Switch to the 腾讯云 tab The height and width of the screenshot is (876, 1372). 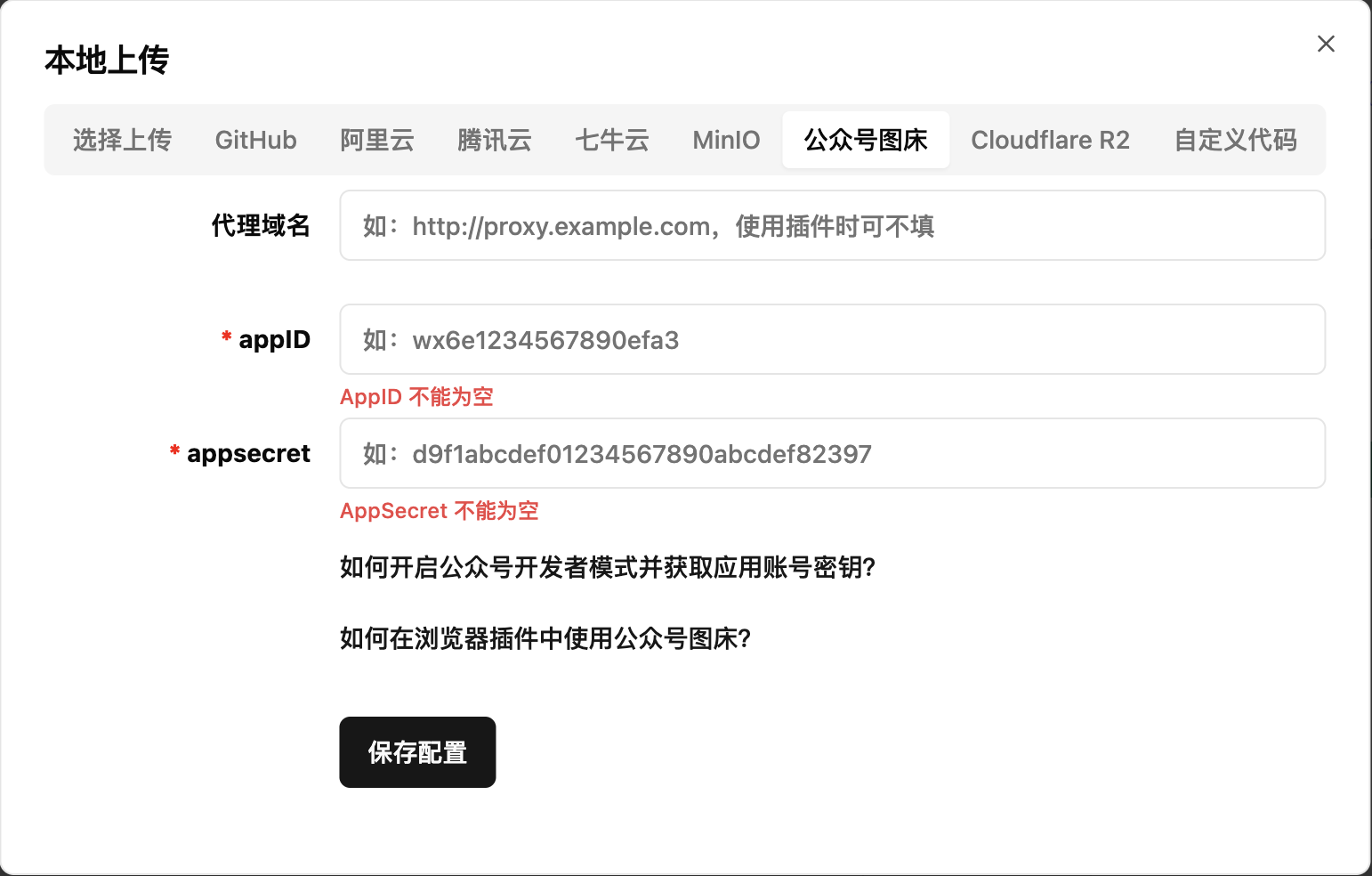pos(494,140)
